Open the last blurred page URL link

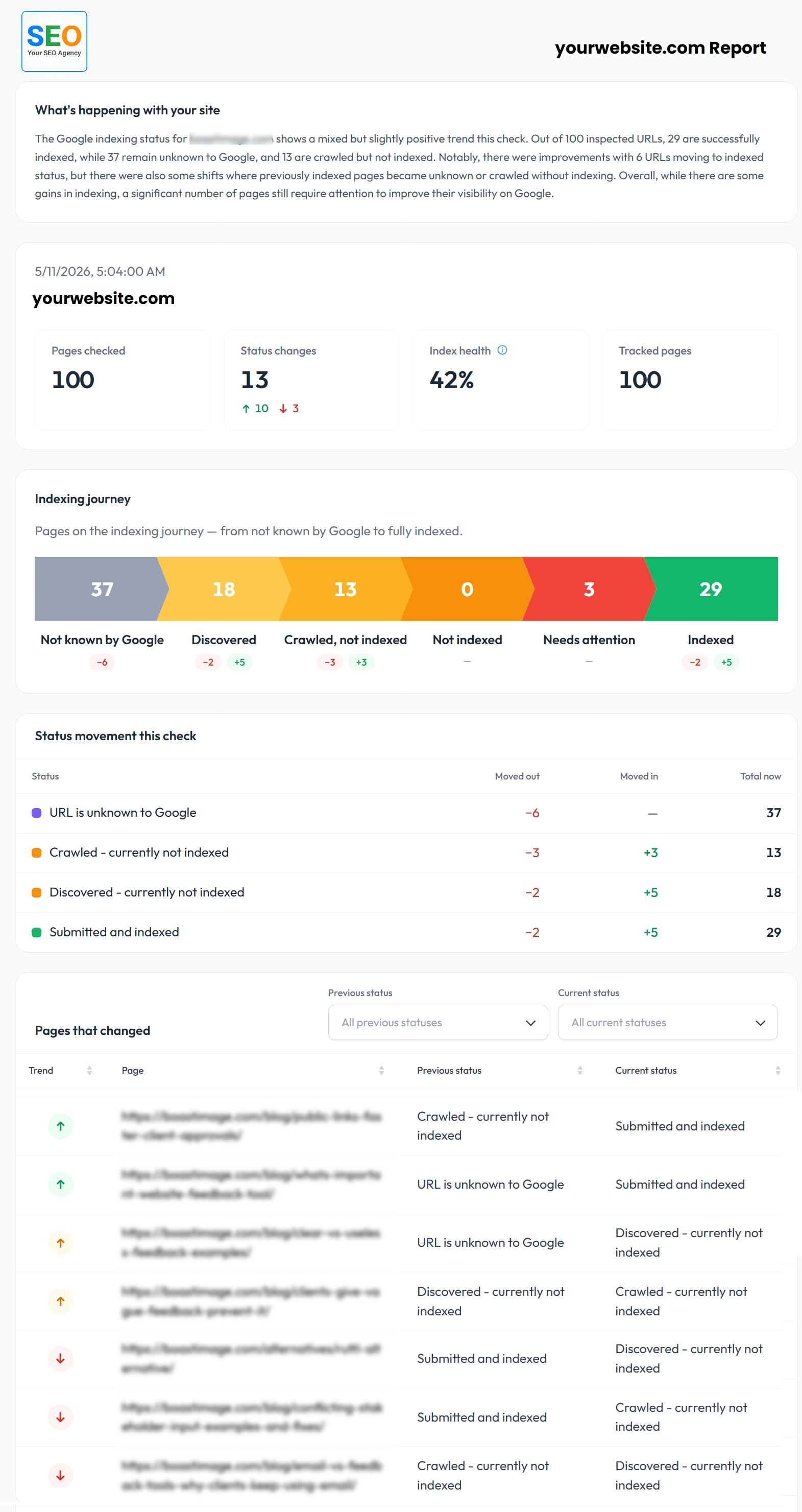(251, 1475)
